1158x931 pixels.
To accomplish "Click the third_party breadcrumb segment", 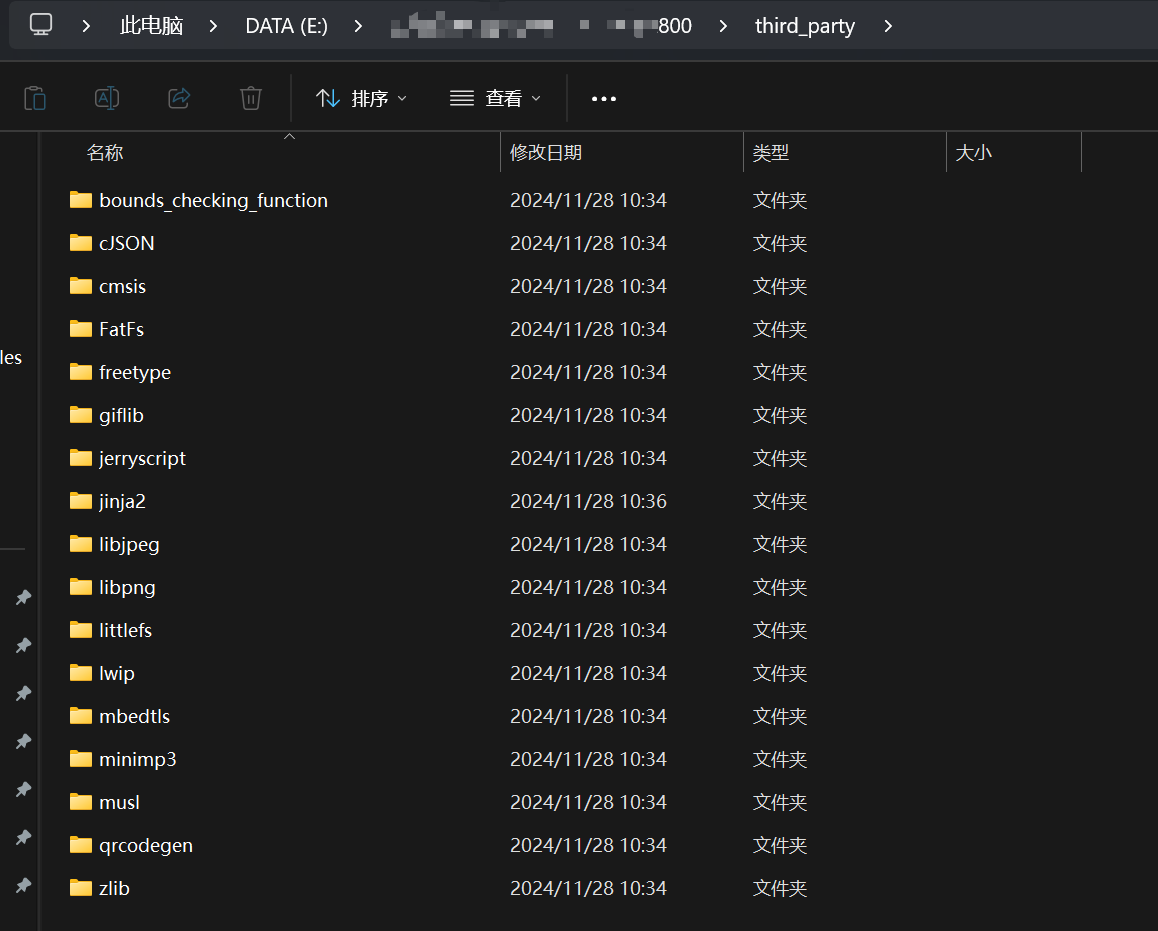I will (x=804, y=26).
